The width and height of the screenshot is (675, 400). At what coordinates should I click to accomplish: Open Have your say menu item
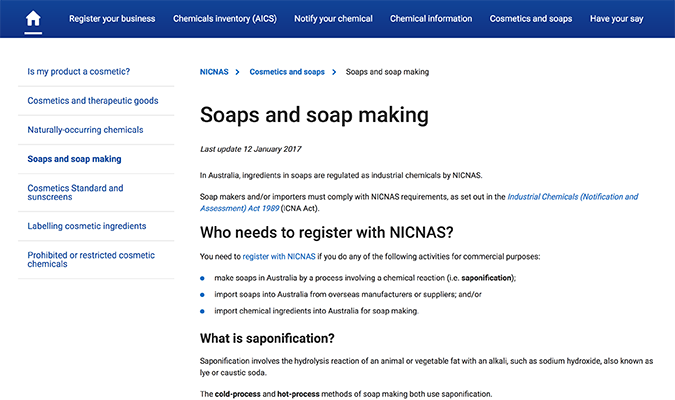pos(629,19)
